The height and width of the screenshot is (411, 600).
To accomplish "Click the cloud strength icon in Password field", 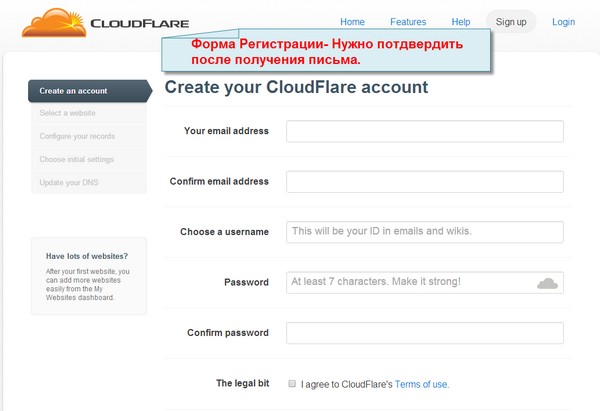I will click(x=547, y=284).
